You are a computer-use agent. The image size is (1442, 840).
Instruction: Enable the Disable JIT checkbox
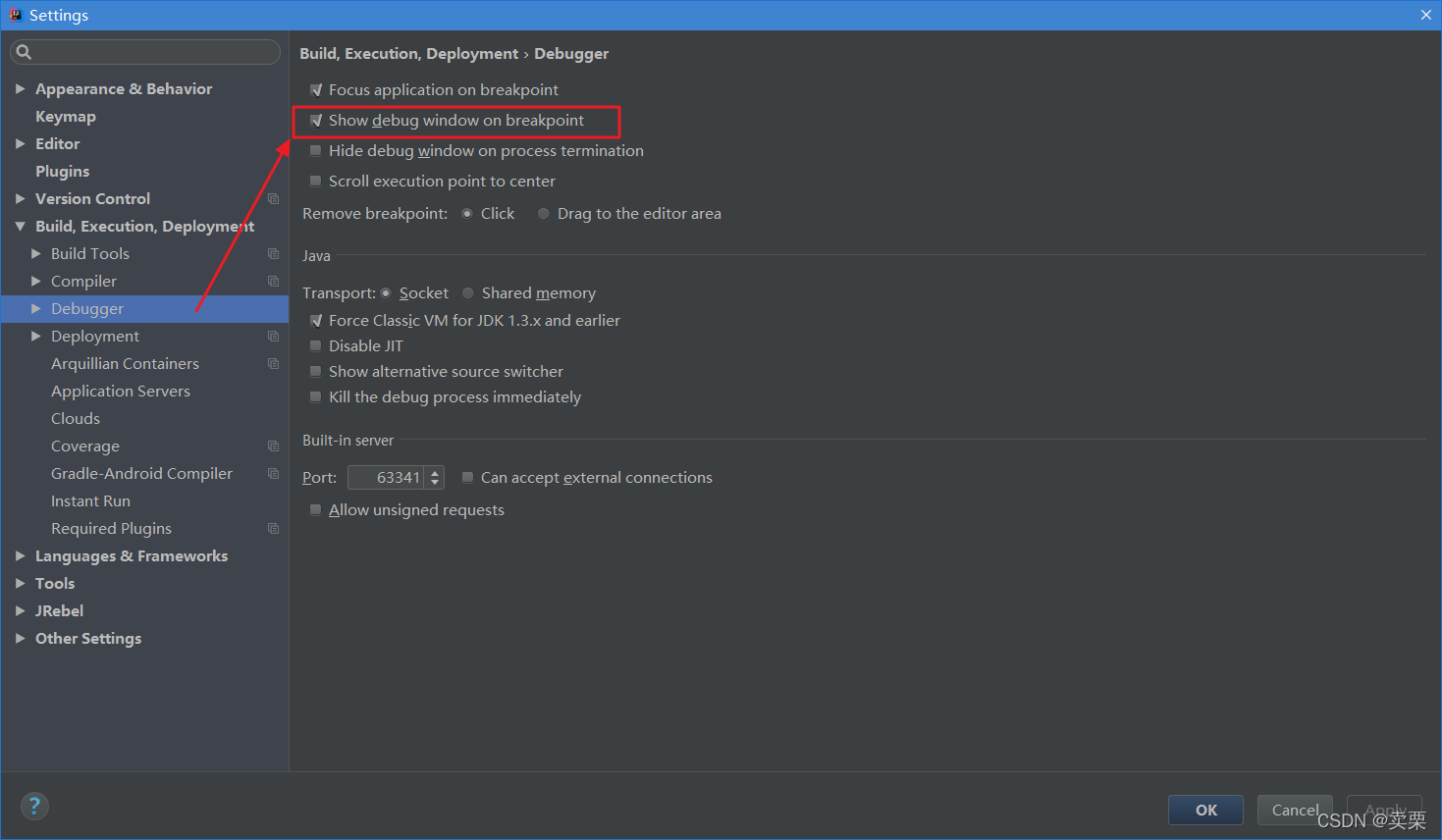tap(316, 346)
